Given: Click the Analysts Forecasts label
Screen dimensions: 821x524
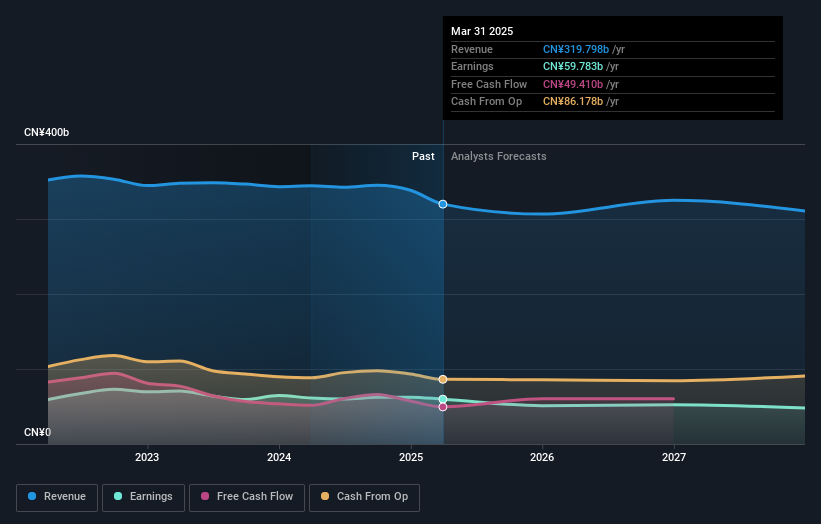Looking at the screenshot, I should [498, 156].
